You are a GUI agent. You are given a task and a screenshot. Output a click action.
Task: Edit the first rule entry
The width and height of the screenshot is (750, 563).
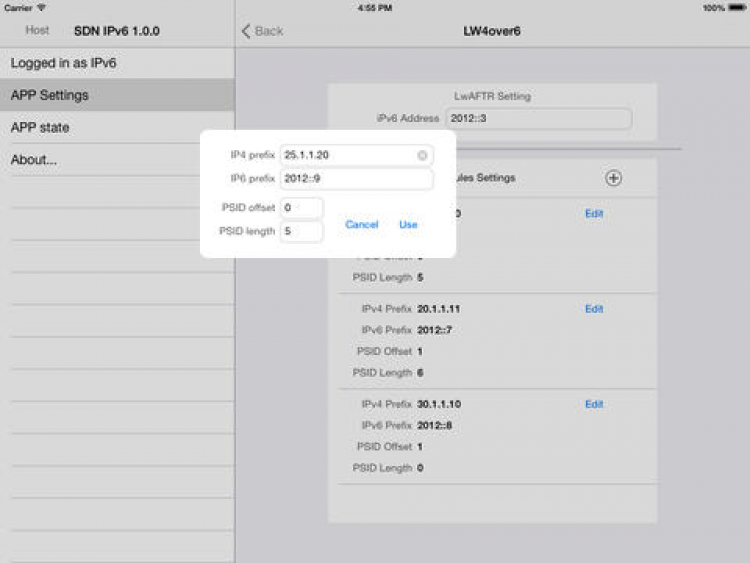pyautogui.click(x=594, y=213)
